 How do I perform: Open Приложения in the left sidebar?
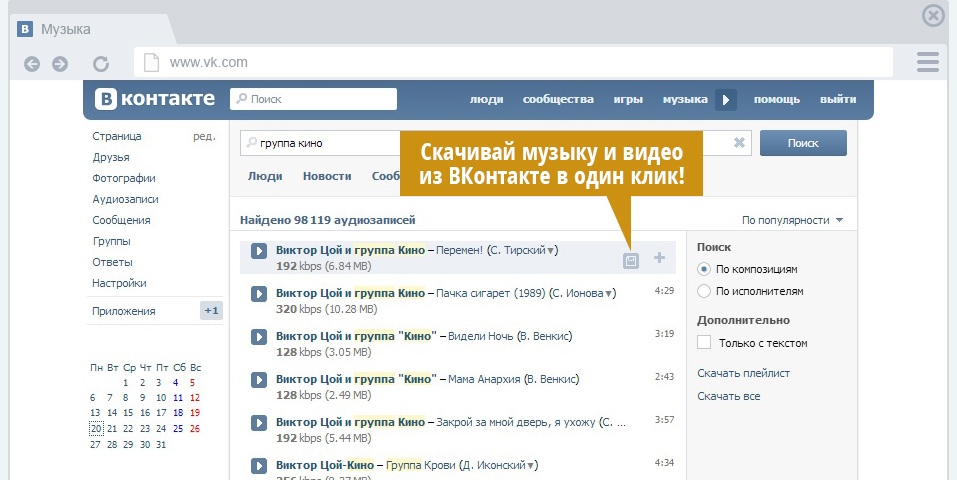pos(123,311)
